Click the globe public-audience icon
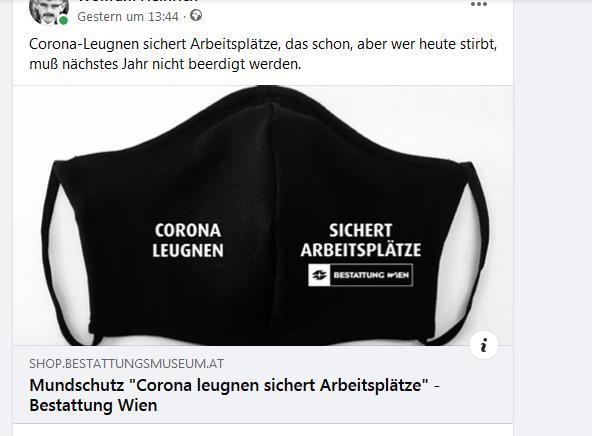The width and height of the screenshot is (592, 436). pyautogui.click(x=196, y=15)
